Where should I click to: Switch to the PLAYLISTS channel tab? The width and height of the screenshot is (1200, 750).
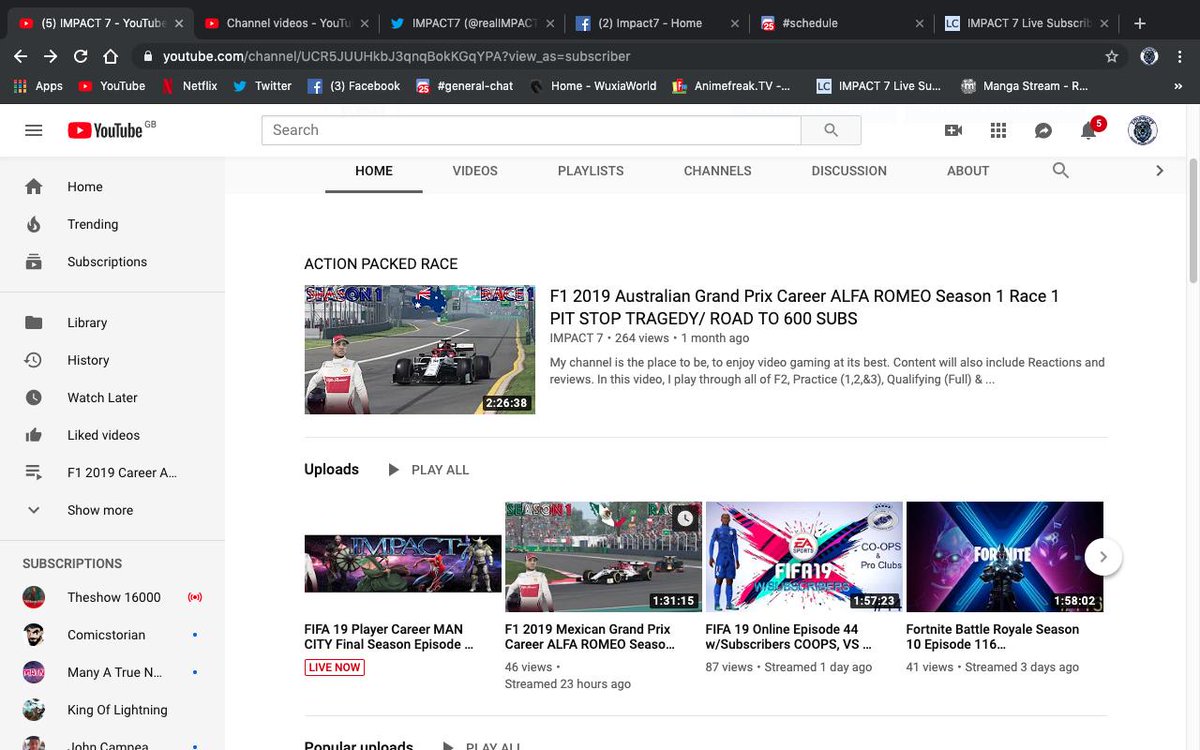tap(591, 171)
